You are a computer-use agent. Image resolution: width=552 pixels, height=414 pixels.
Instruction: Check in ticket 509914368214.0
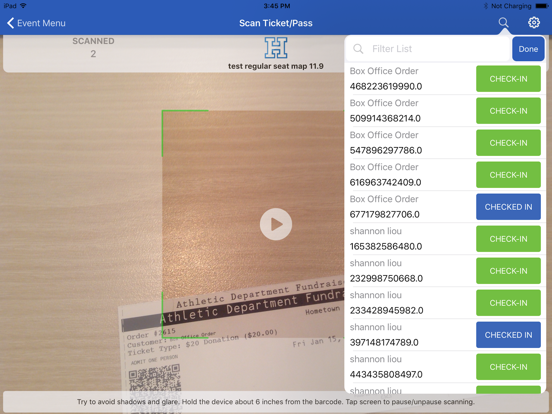point(508,111)
